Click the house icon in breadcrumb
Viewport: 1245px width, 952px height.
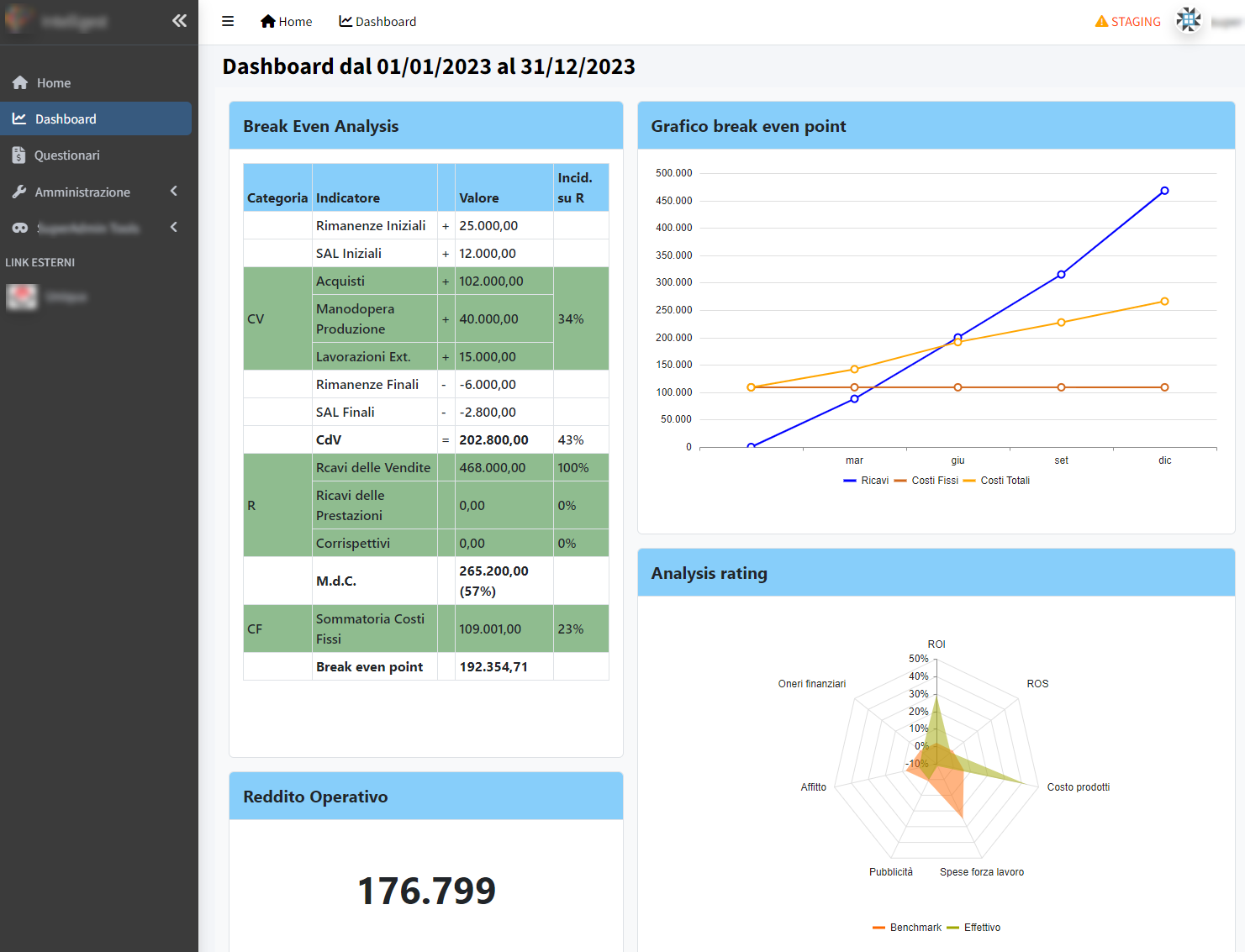pyautogui.click(x=268, y=22)
